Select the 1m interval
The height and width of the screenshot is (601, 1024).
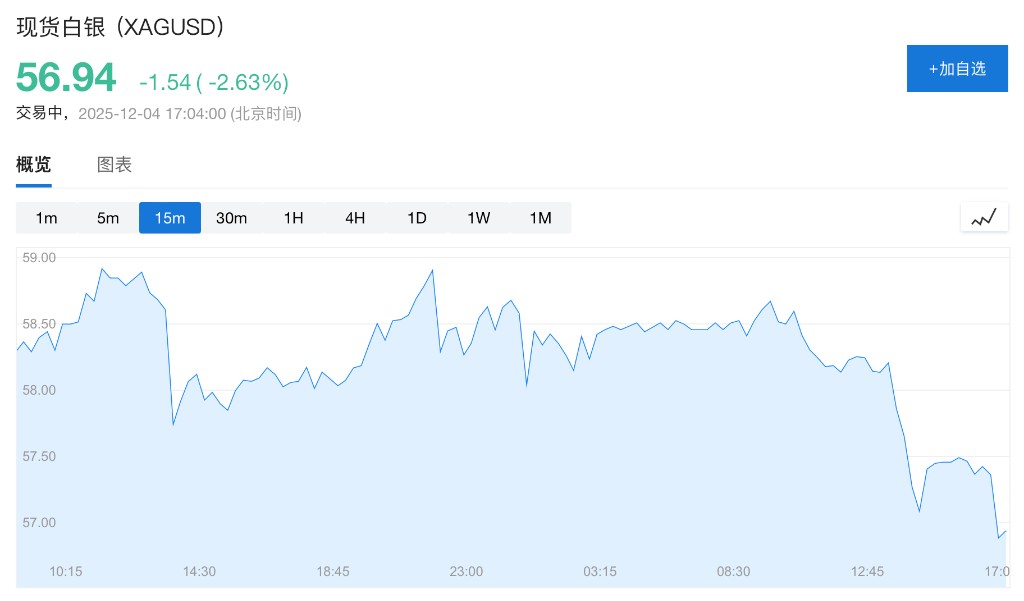pyautogui.click(x=46, y=218)
